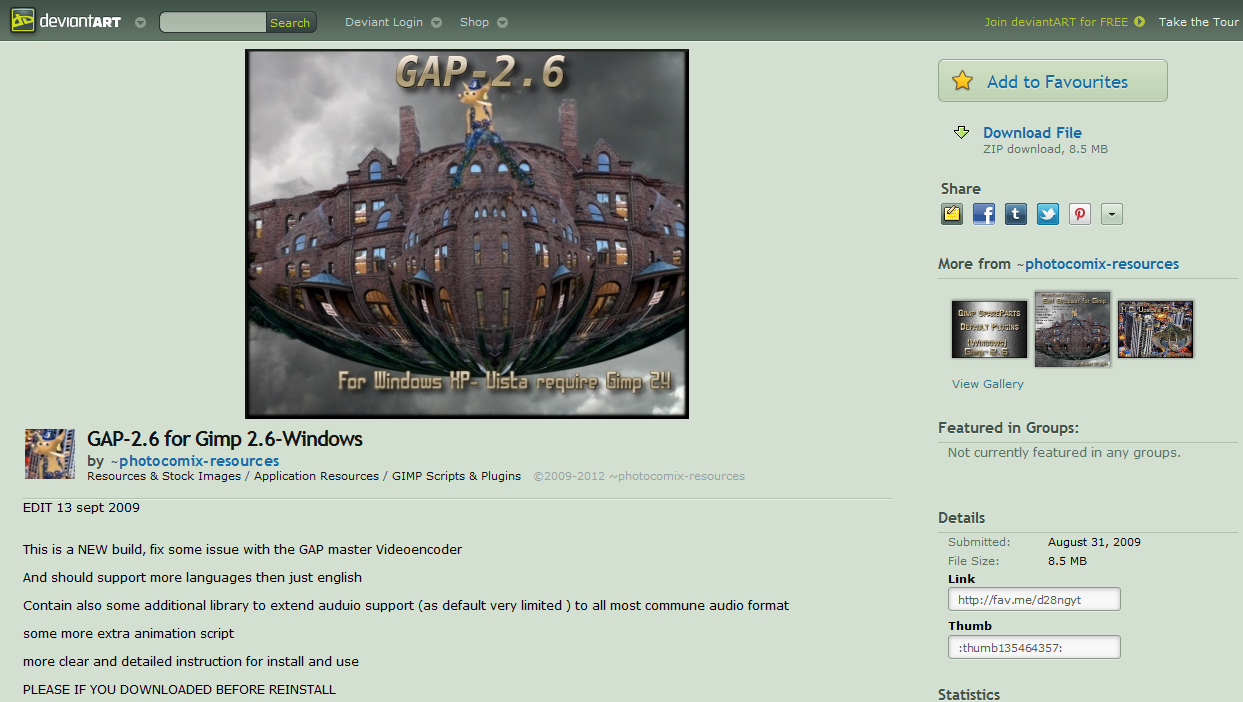This screenshot has height=702, width=1243.
Task: Share on Tumblr icon
Action: coord(1016,213)
